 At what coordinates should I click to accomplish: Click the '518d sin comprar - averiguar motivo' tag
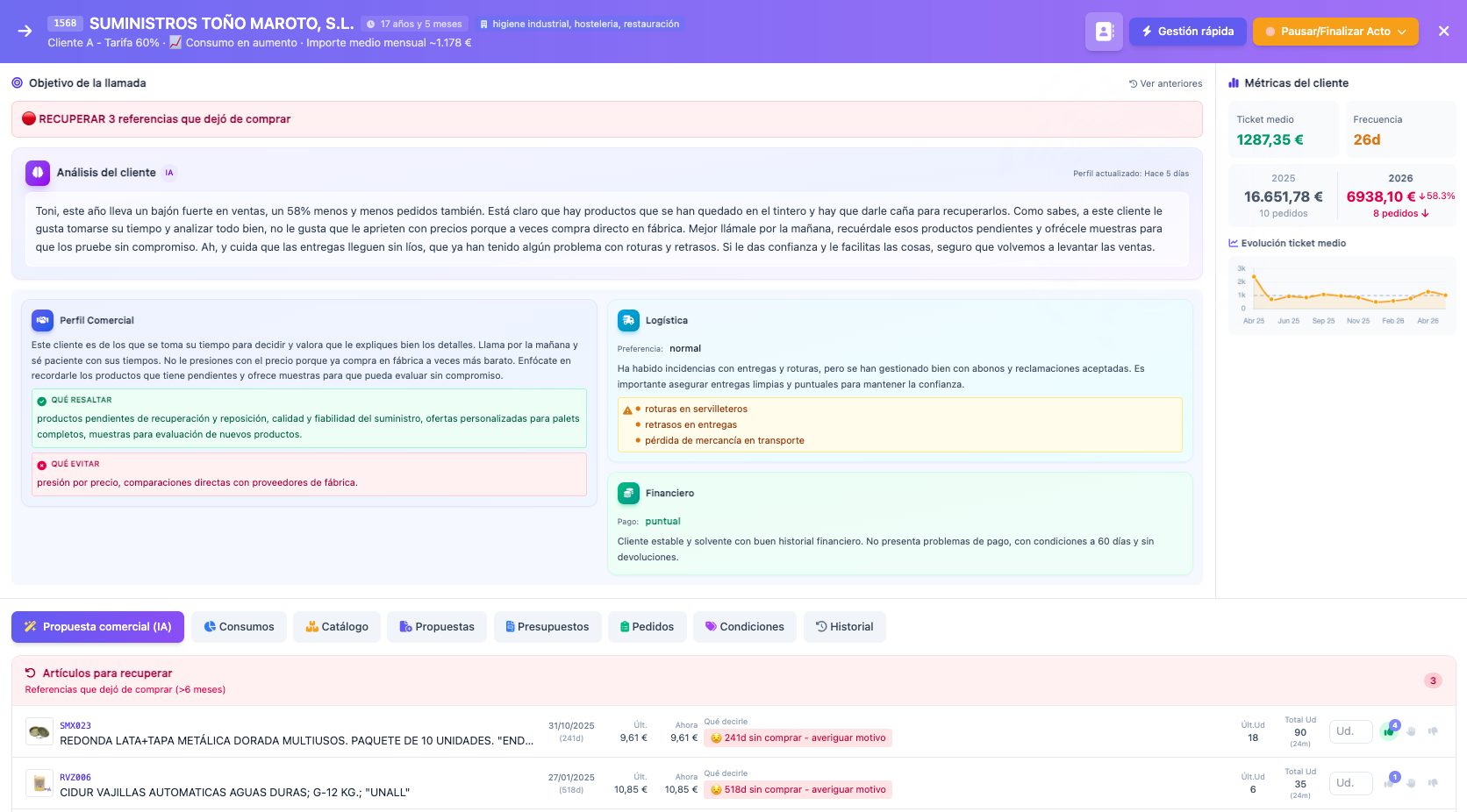(x=798, y=790)
